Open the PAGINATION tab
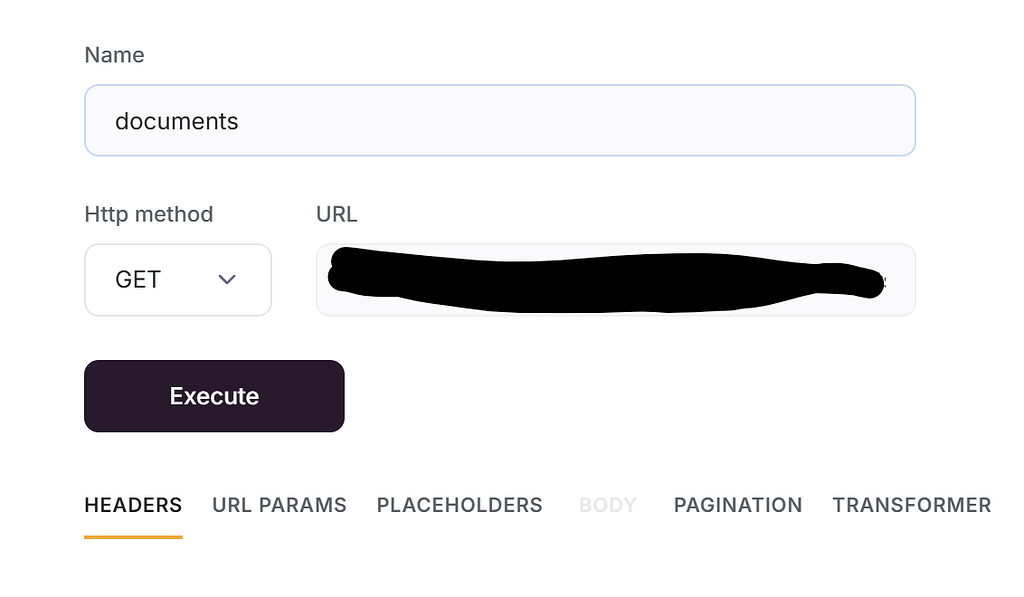The height and width of the screenshot is (597, 1024). 737,505
